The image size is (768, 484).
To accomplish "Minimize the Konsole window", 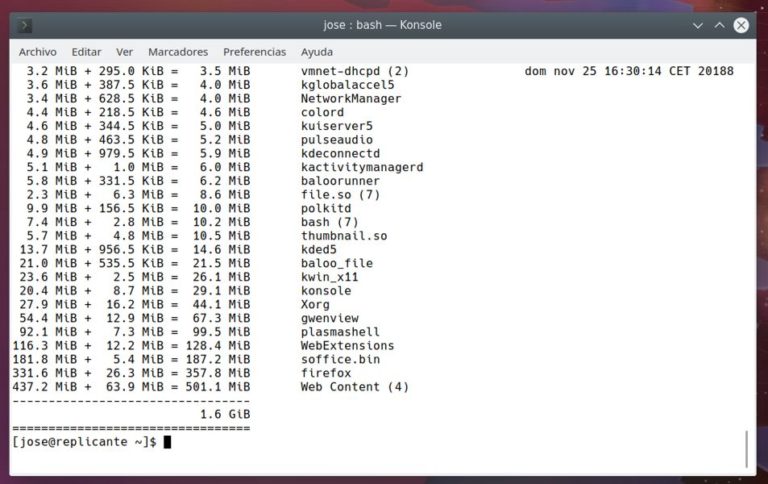I will coord(698,25).
